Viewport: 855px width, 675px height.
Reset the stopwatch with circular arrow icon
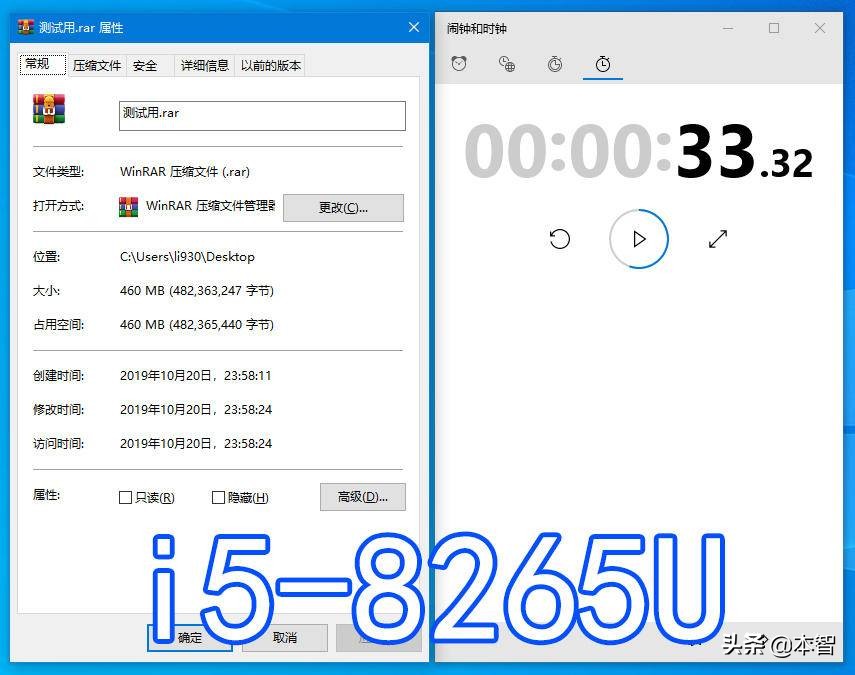[560, 239]
